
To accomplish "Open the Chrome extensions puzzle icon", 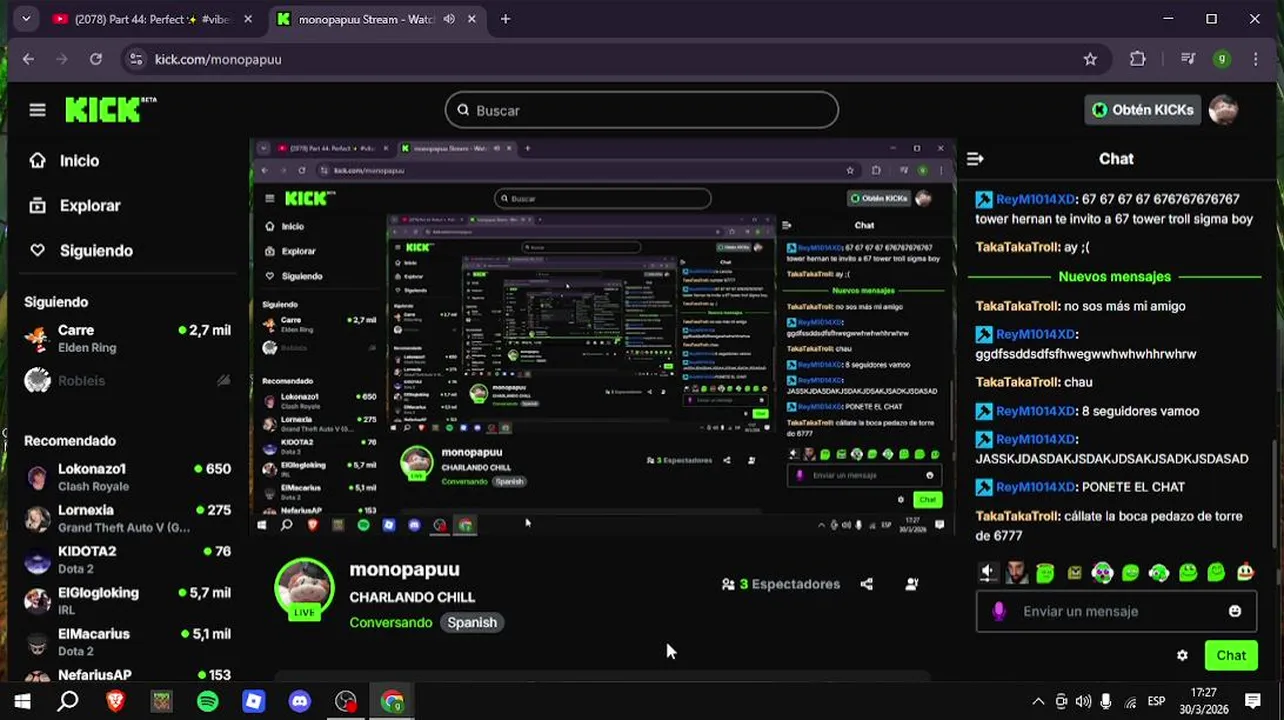I will pos(1137,59).
